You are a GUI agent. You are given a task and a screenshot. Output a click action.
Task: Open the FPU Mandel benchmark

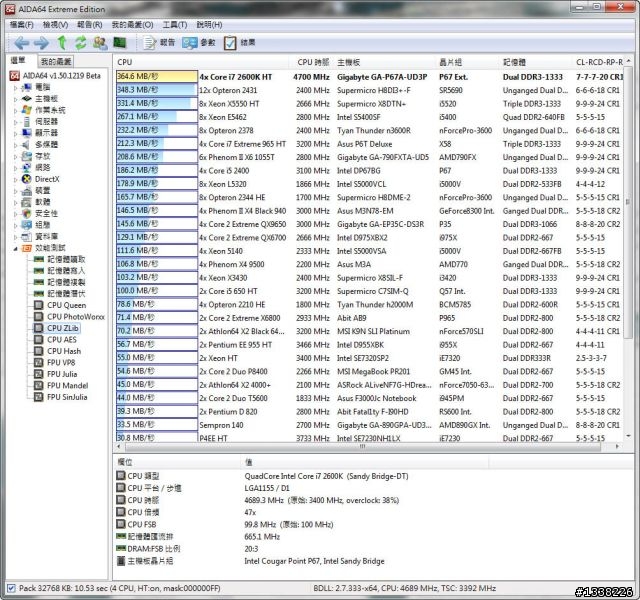[61, 385]
